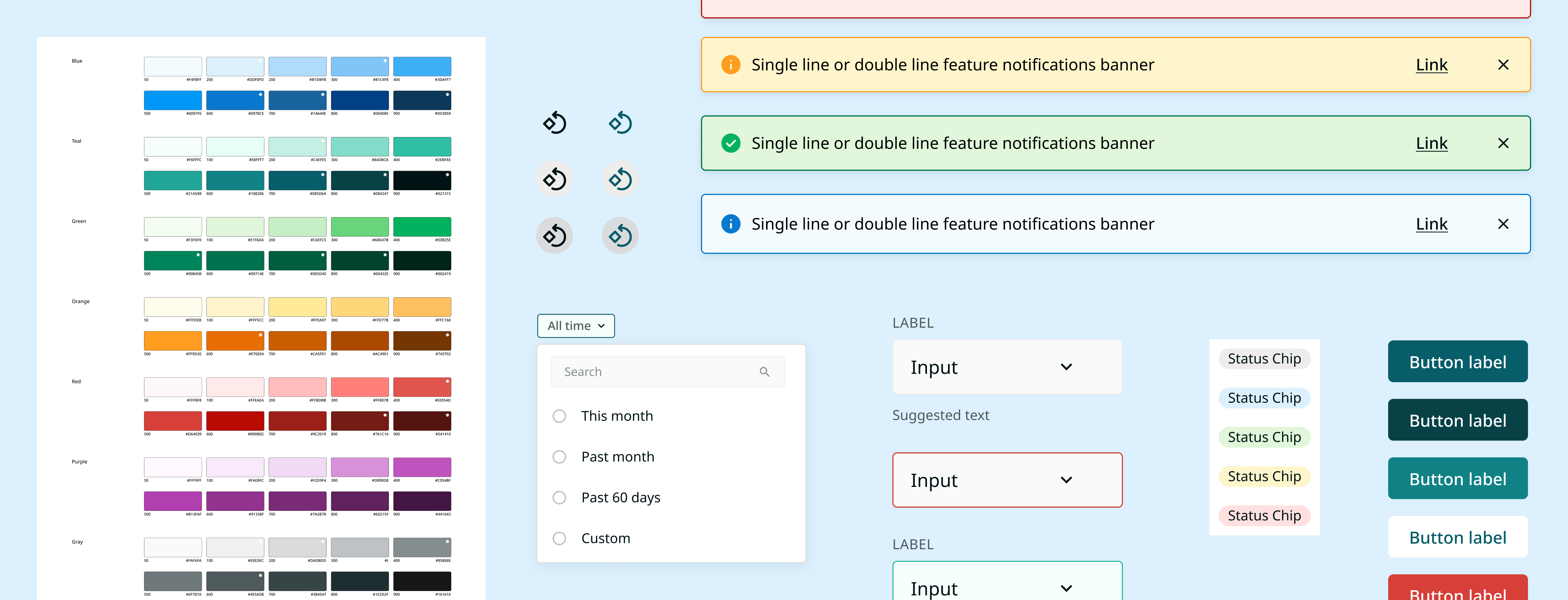Select the Past month radio option
Image resolution: width=1568 pixels, height=600 pixels.
[559, 457]
